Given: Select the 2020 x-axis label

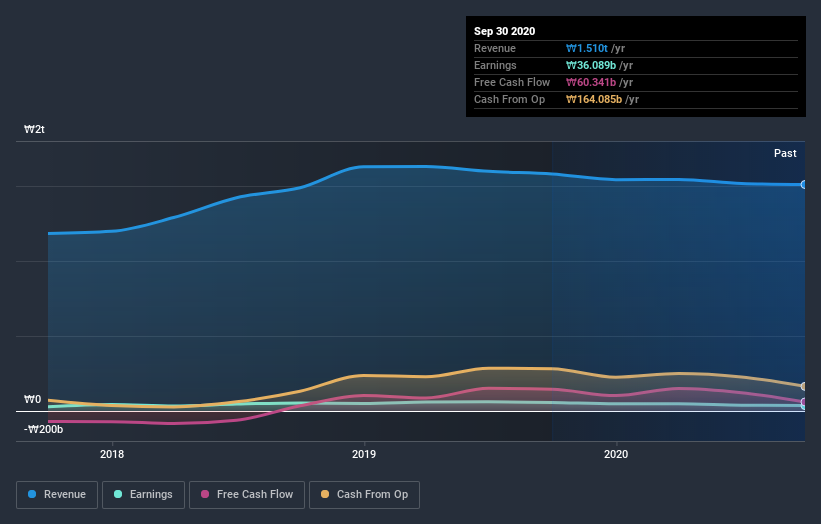Looking at the screenshot, I should (x=616, y=454).
